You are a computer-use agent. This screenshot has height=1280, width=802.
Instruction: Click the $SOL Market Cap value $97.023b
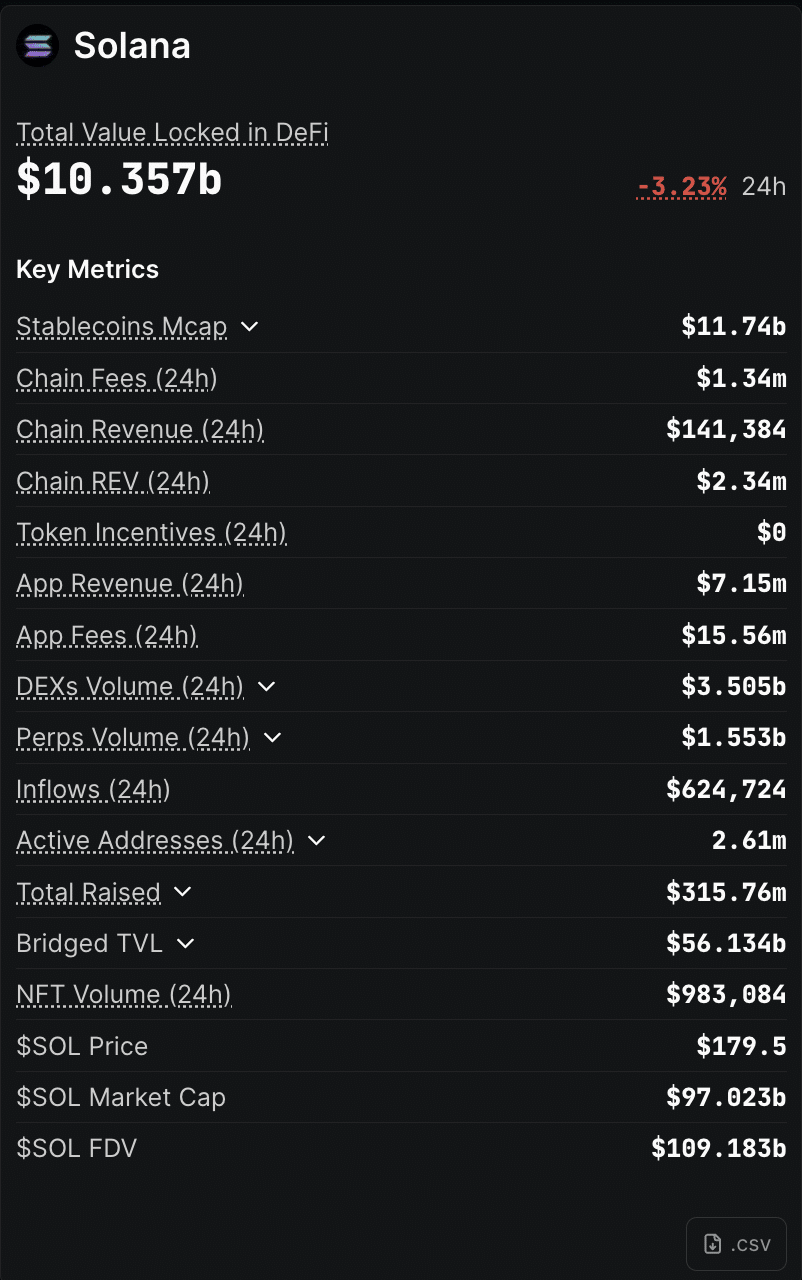click(726, 1097)
